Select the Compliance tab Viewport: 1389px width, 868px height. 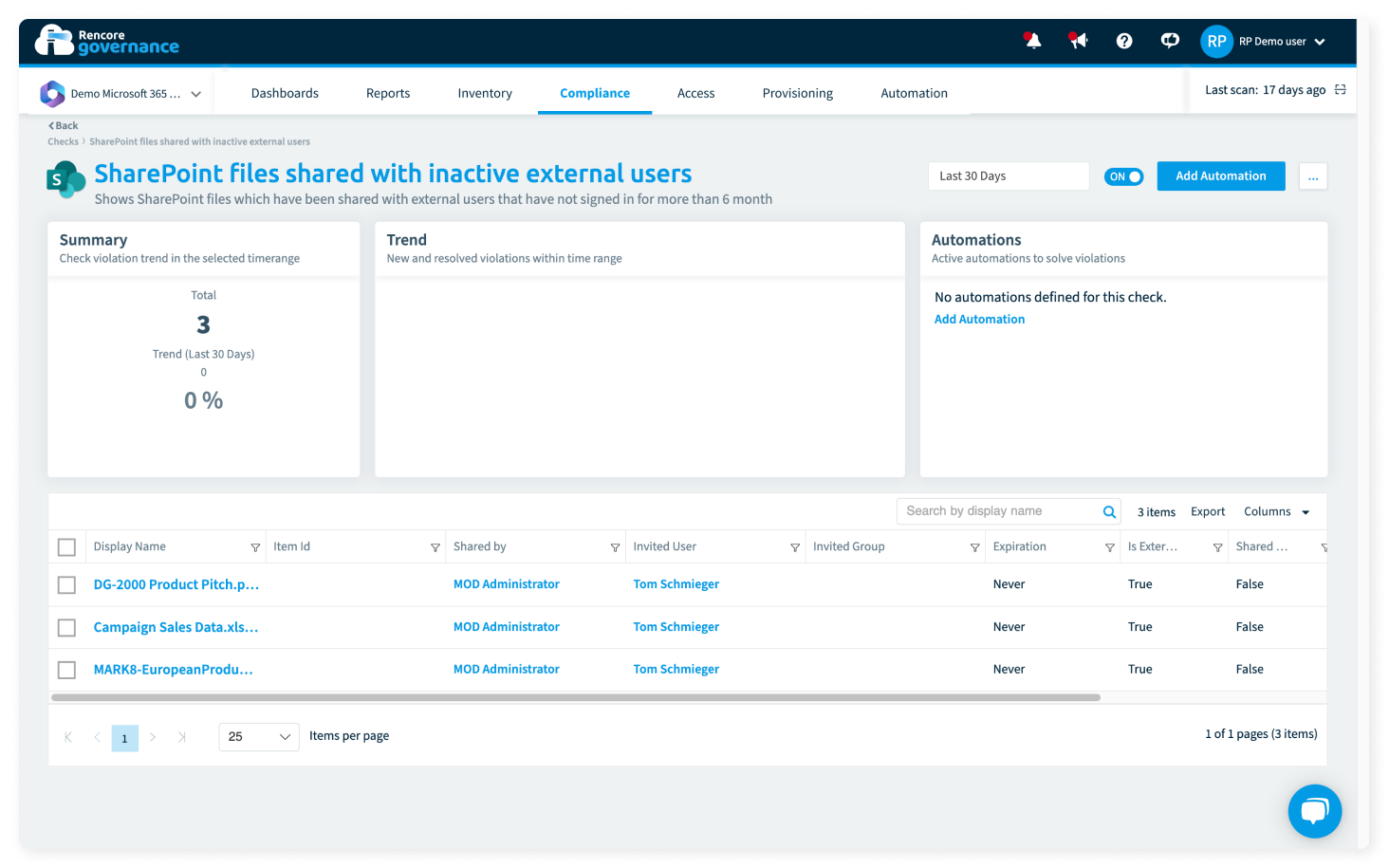tap(595, 93)
